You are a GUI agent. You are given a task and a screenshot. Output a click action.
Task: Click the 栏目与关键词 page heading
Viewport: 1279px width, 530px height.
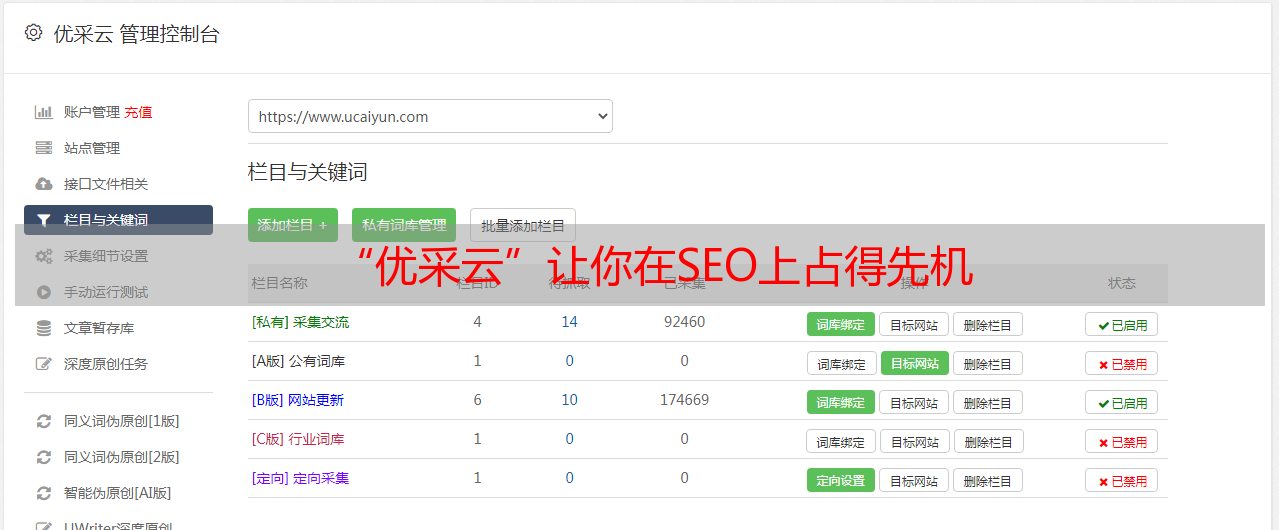click(308, 172)
